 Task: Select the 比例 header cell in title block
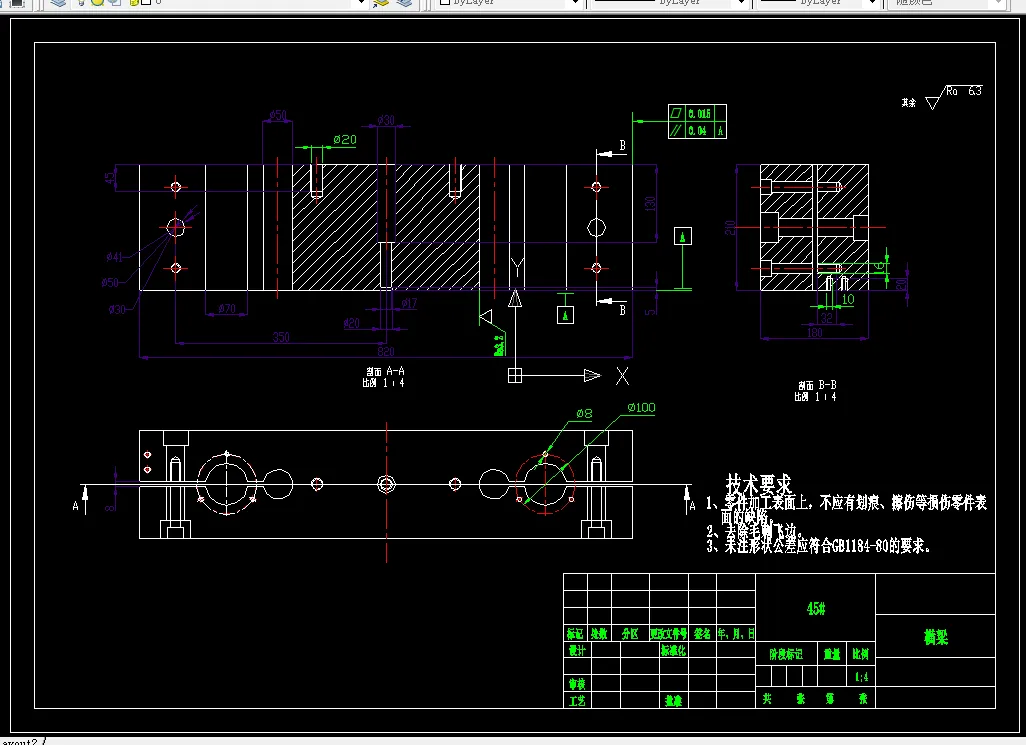point(860,654)
